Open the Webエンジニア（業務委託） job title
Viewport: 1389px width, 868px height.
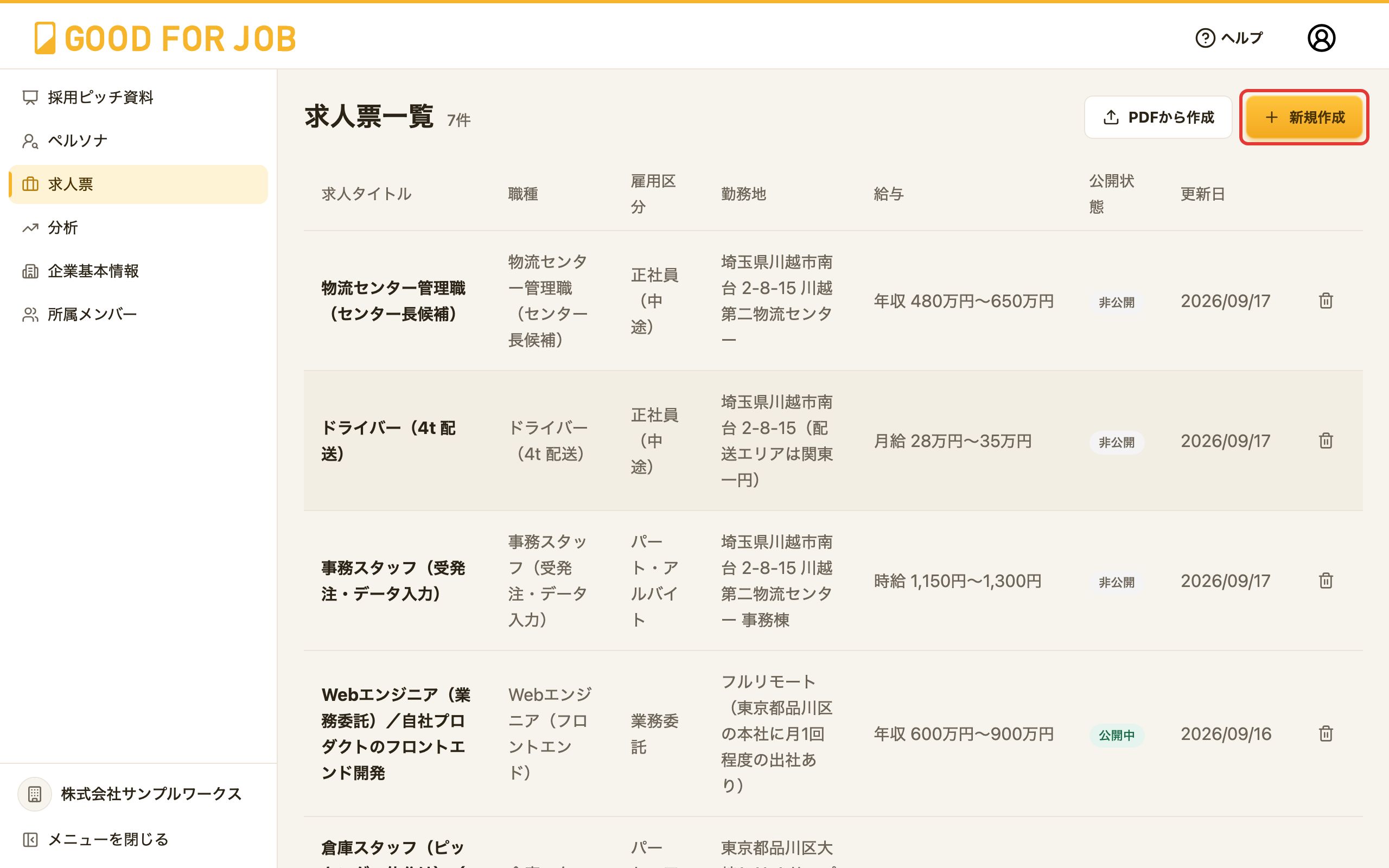point(396,733)
